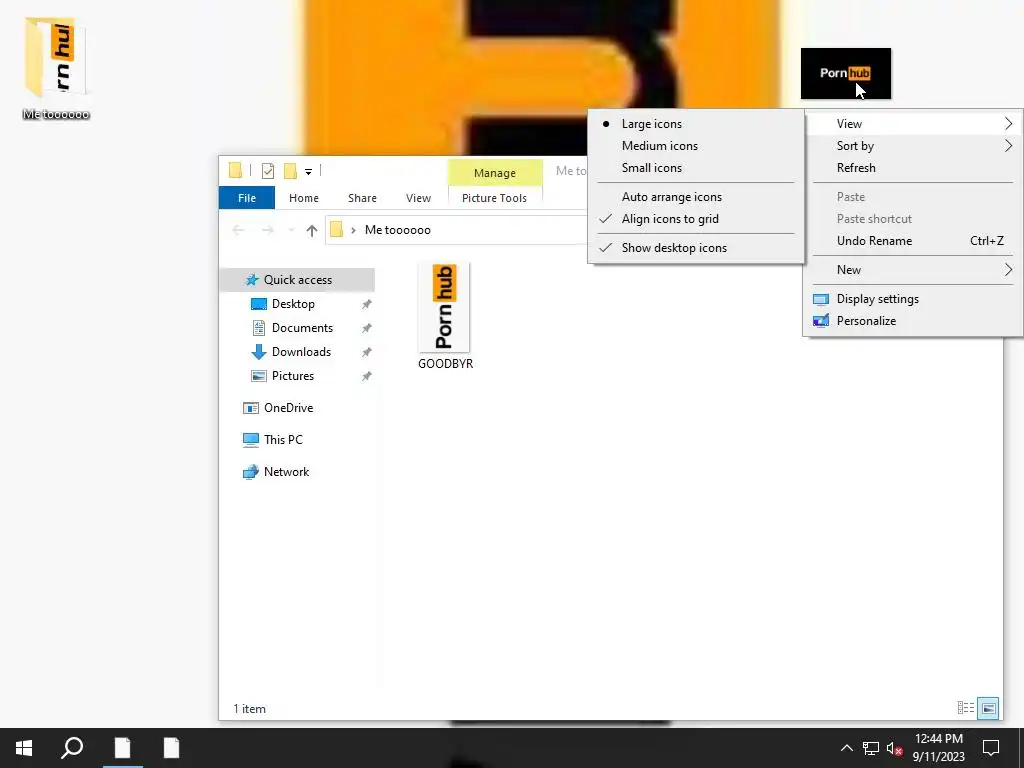Image resolution: width=1024 pixels, height=768 pixels.
Task: Open Personalize from context menu
Action: point(913,321)
